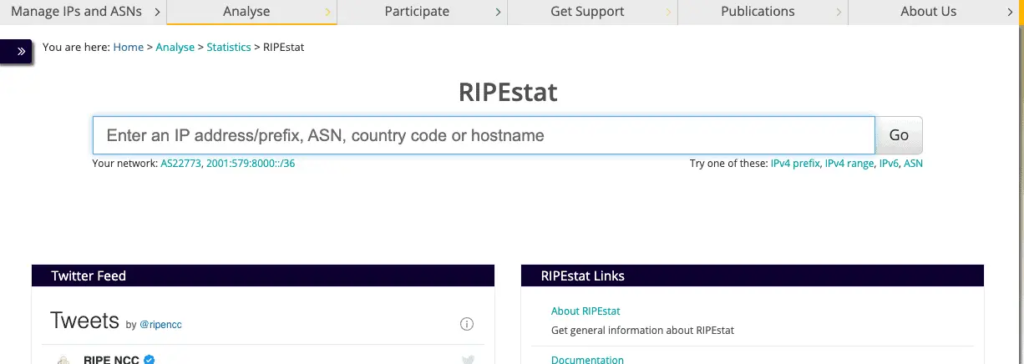
Task: Click the Twitter bird icon in tweet
Action: point(468,359)
